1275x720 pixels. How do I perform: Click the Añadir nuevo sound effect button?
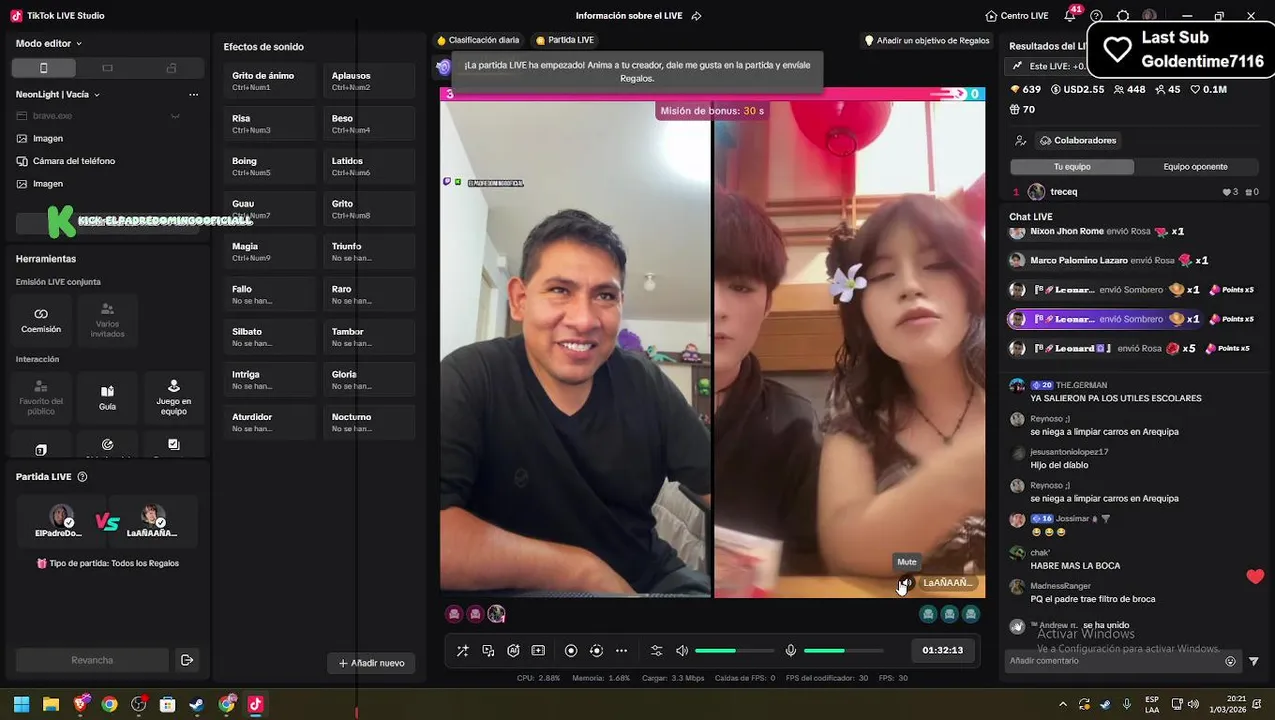click(371, 663)
